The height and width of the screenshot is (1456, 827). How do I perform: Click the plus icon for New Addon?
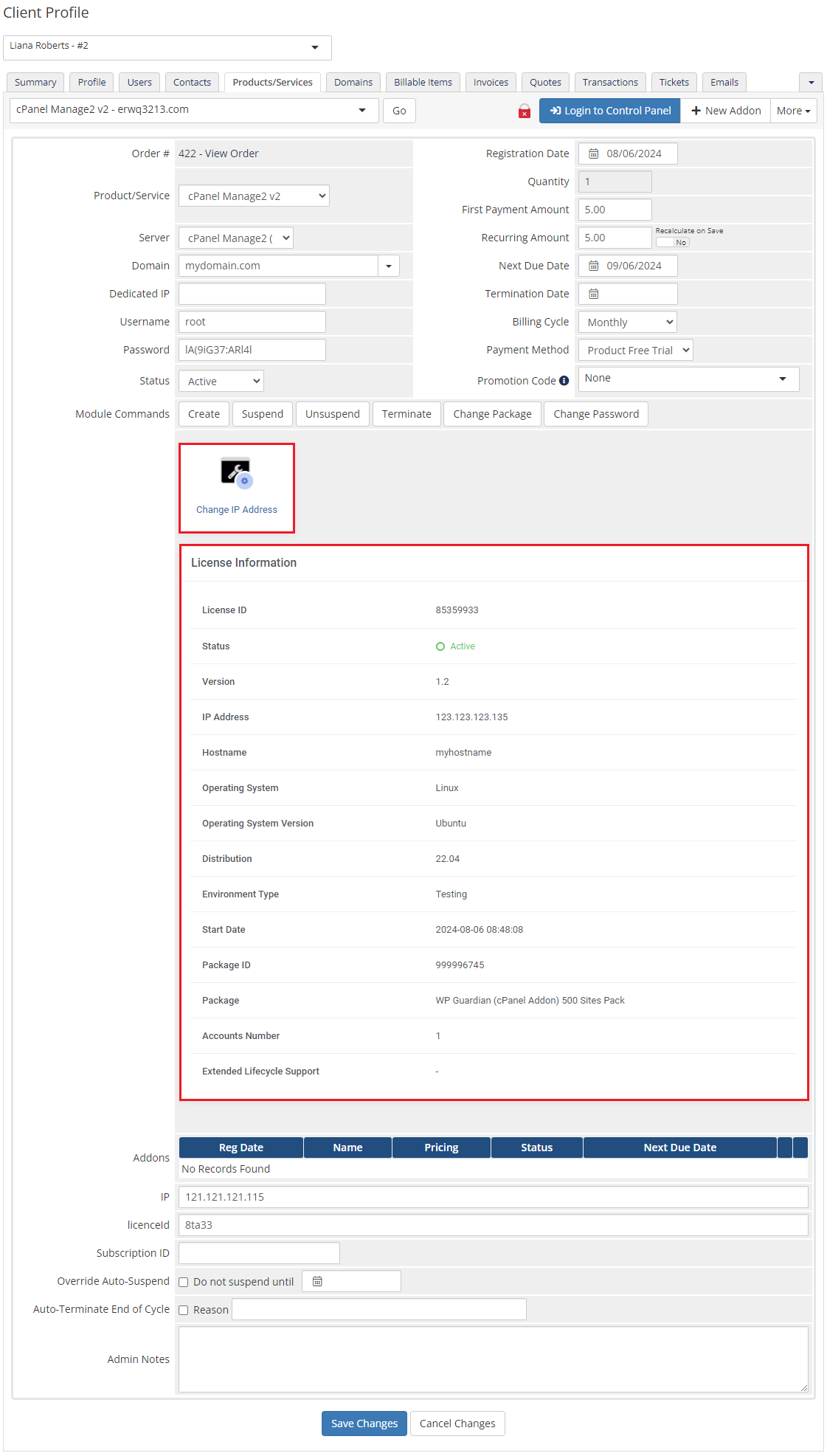[696, 111]
